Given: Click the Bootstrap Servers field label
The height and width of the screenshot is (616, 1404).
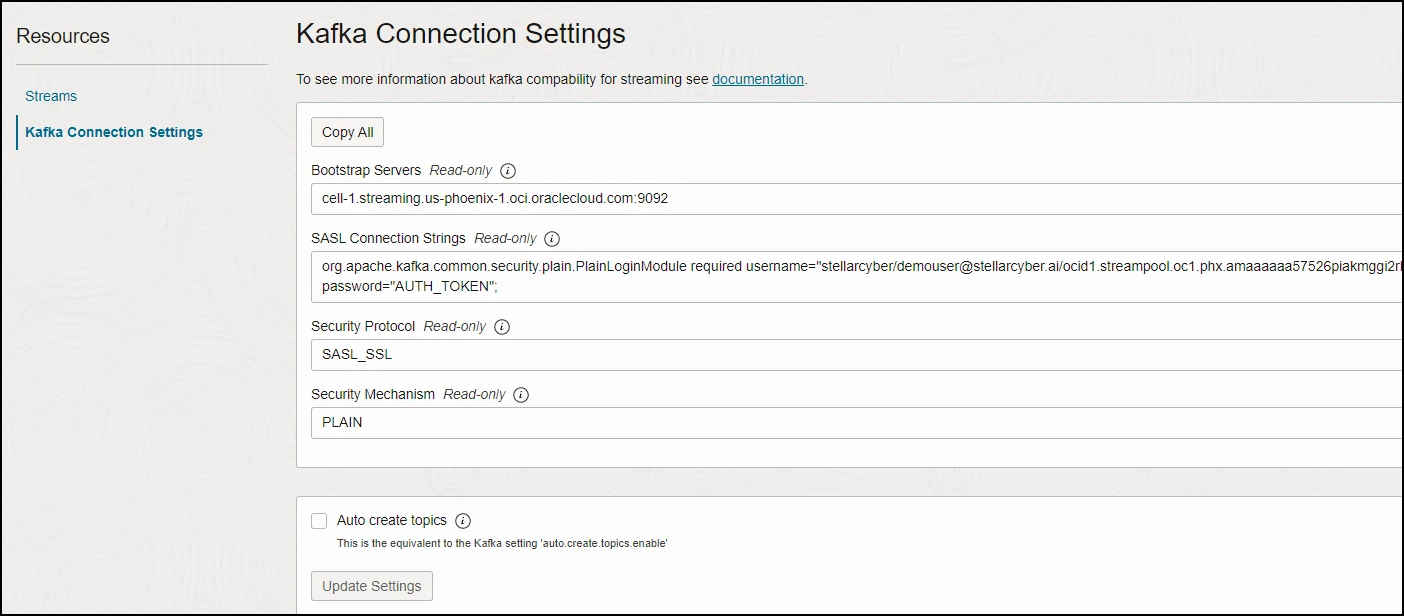Looking at the screenshot, I should point(366,170).
